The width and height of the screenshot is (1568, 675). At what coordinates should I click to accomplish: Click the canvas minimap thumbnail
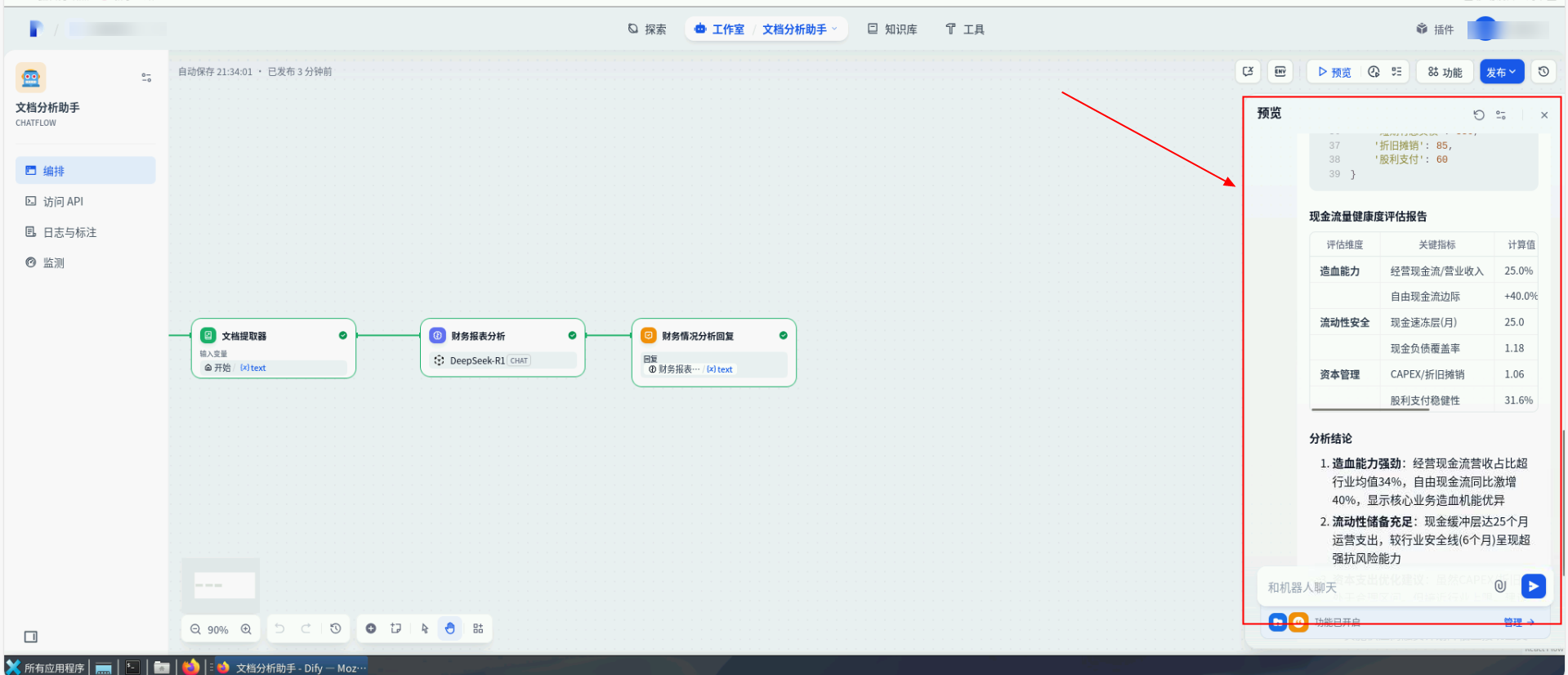click(x=221, y=585)
